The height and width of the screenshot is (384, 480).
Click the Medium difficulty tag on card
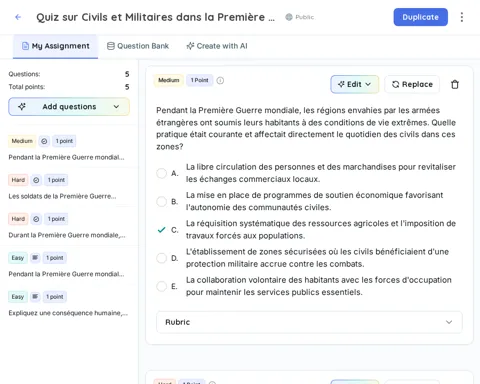coord(169,80)
